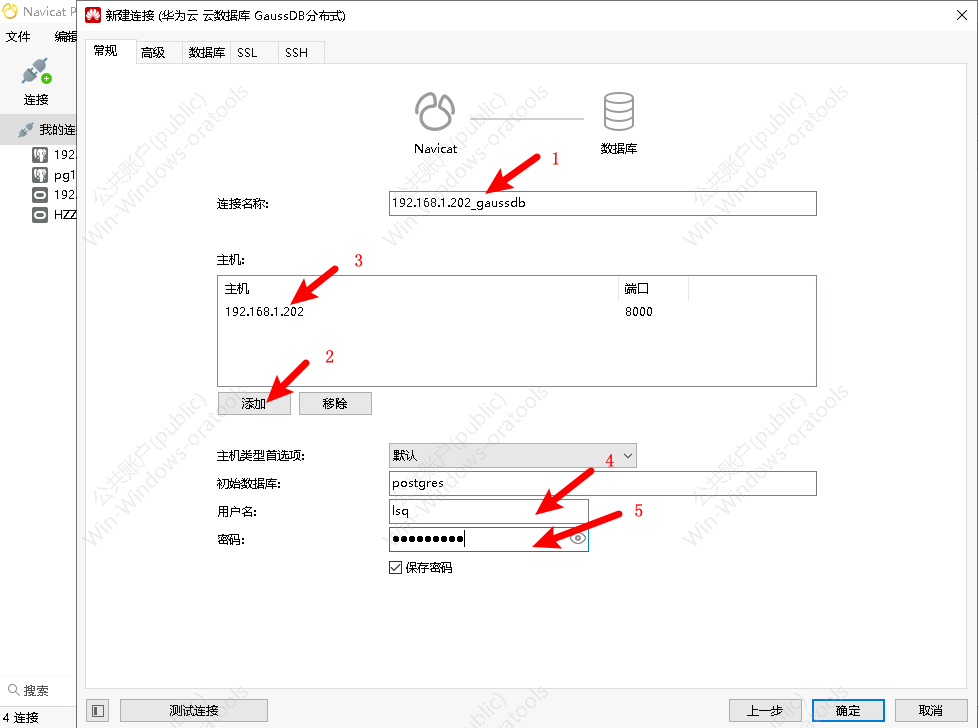Image resolution: width=979 pixels, height=728 pixels.
Task: Toggle the sidebar panel icon beside 测试连接
Action: [x=97, y=710]
